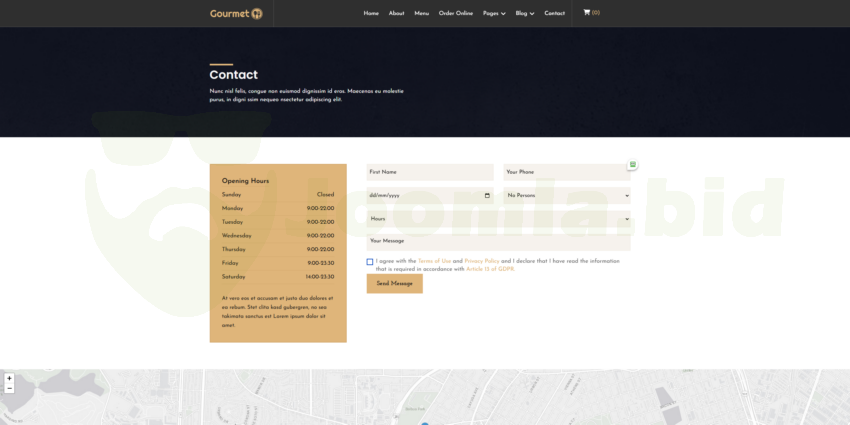Image resolution: width=850 pixels, height=425 pixels.
Task: Click the calendar icon in date field
Action: [x=487, y=195]
